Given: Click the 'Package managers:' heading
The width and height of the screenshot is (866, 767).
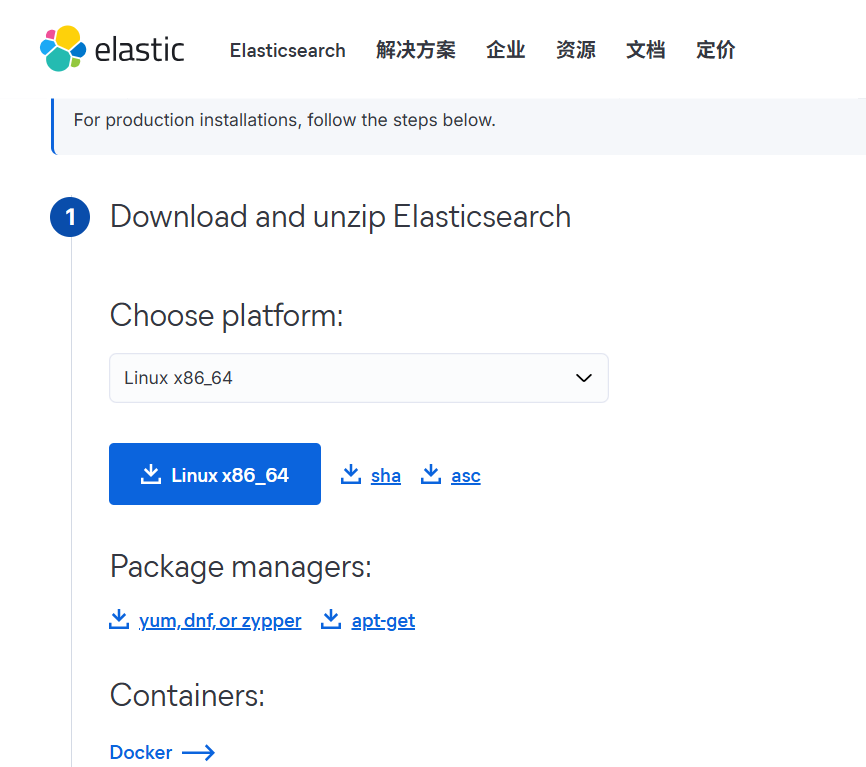Looking at the screenshot, I should point(241,567).
